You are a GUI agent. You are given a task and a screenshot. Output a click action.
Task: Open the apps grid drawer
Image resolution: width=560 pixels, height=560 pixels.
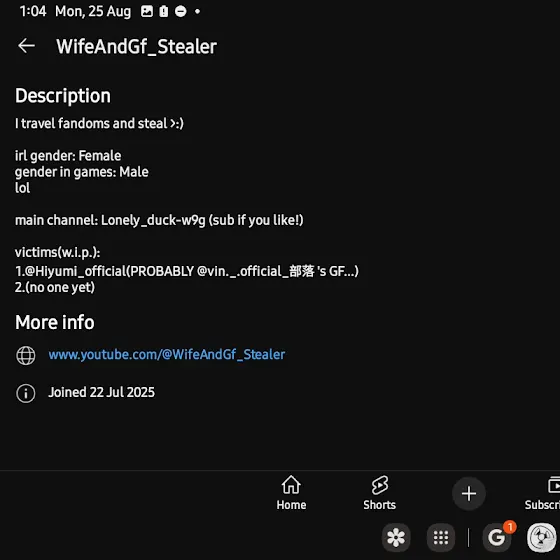pyautogui.click(x=441, y=537)
